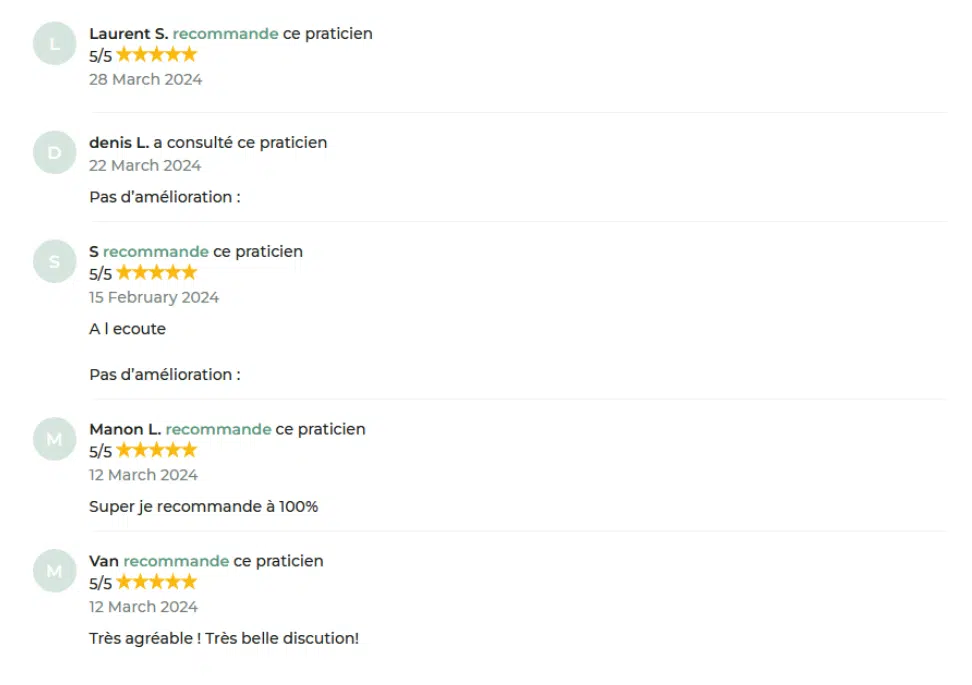Click the 15 February 2024 date
This screenshot has height=685, width=972.
click(x=154, y=298)
